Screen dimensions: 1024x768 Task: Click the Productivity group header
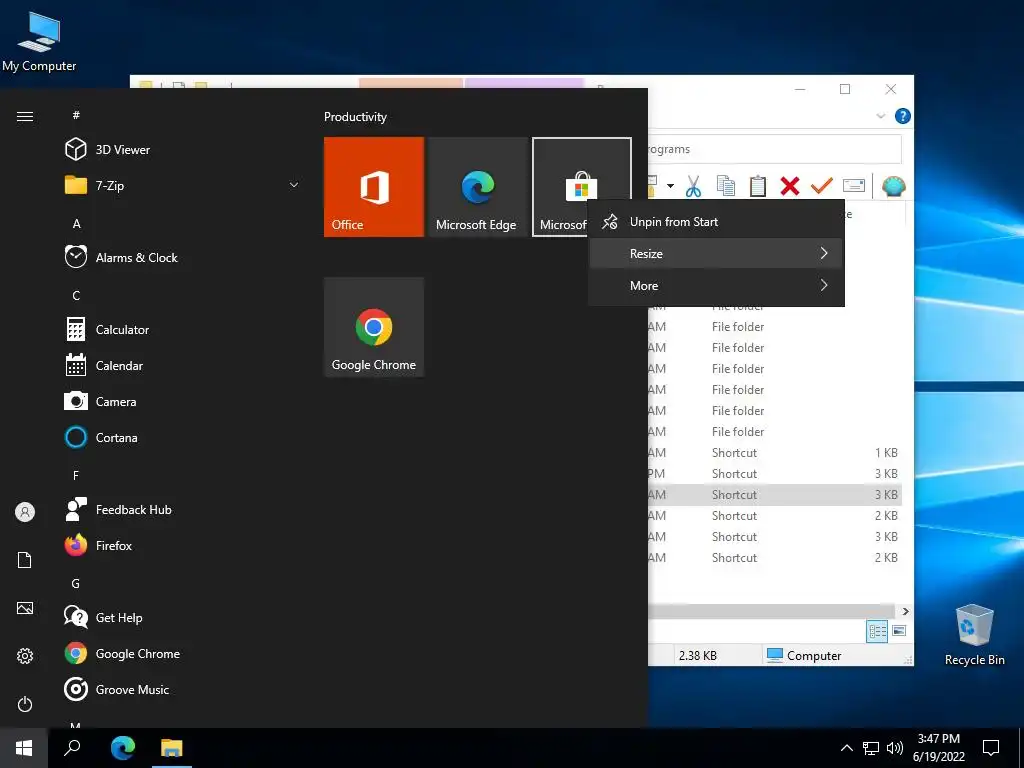355,117
